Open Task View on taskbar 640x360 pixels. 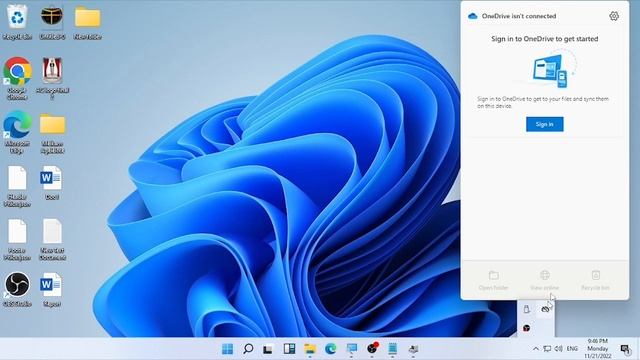268,349
